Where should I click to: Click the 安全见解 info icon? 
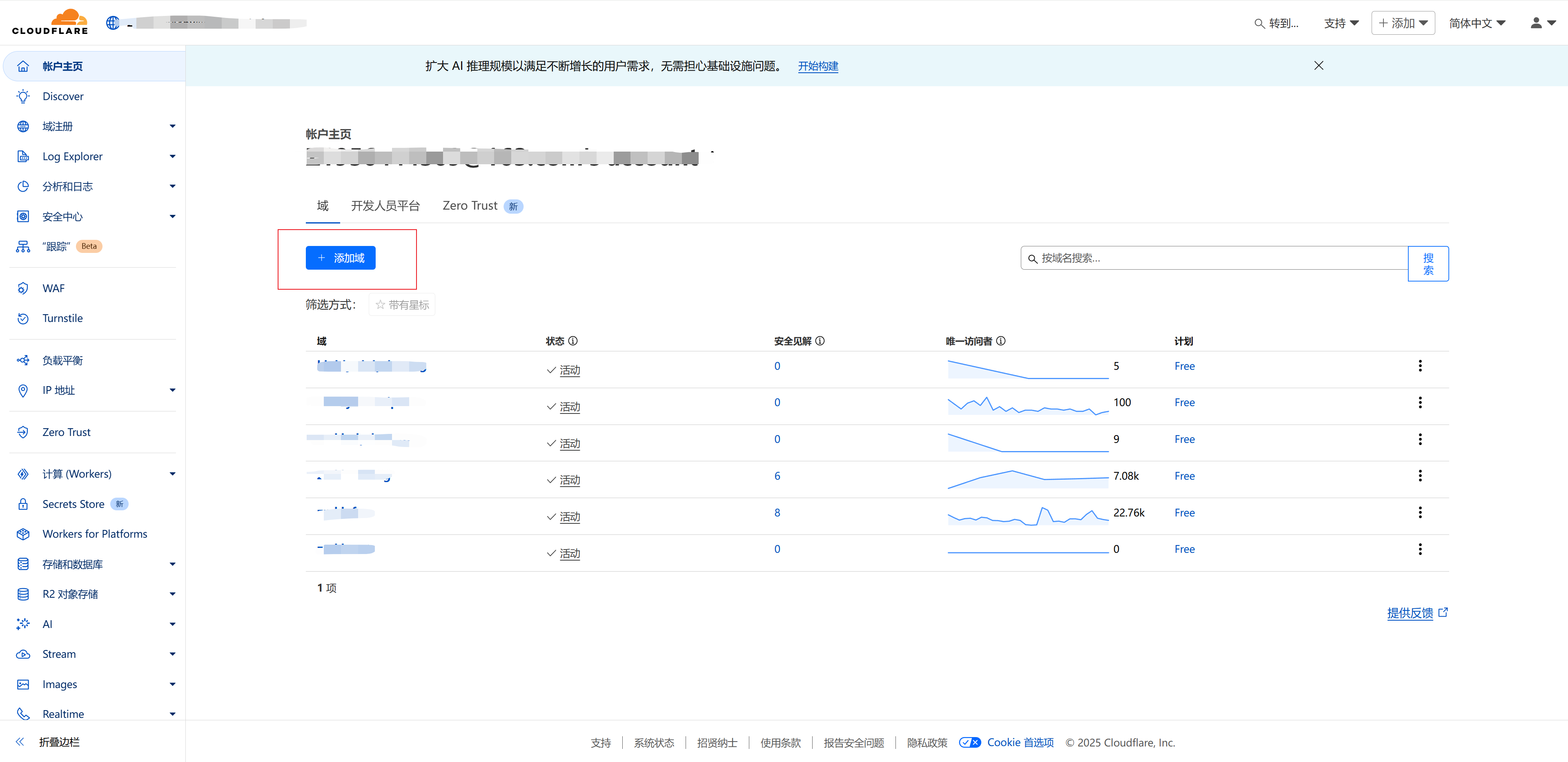pos(820,341)
